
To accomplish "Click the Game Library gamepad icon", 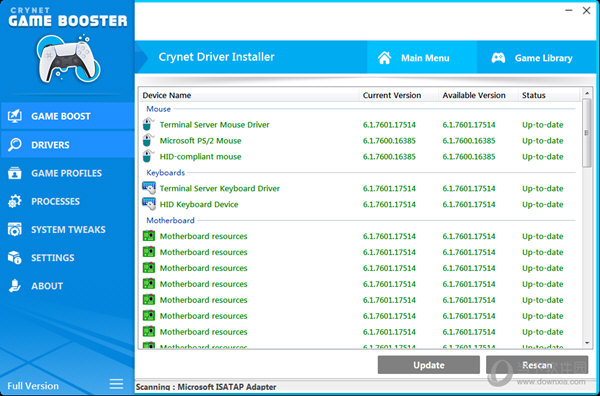I will coord(498,58).
